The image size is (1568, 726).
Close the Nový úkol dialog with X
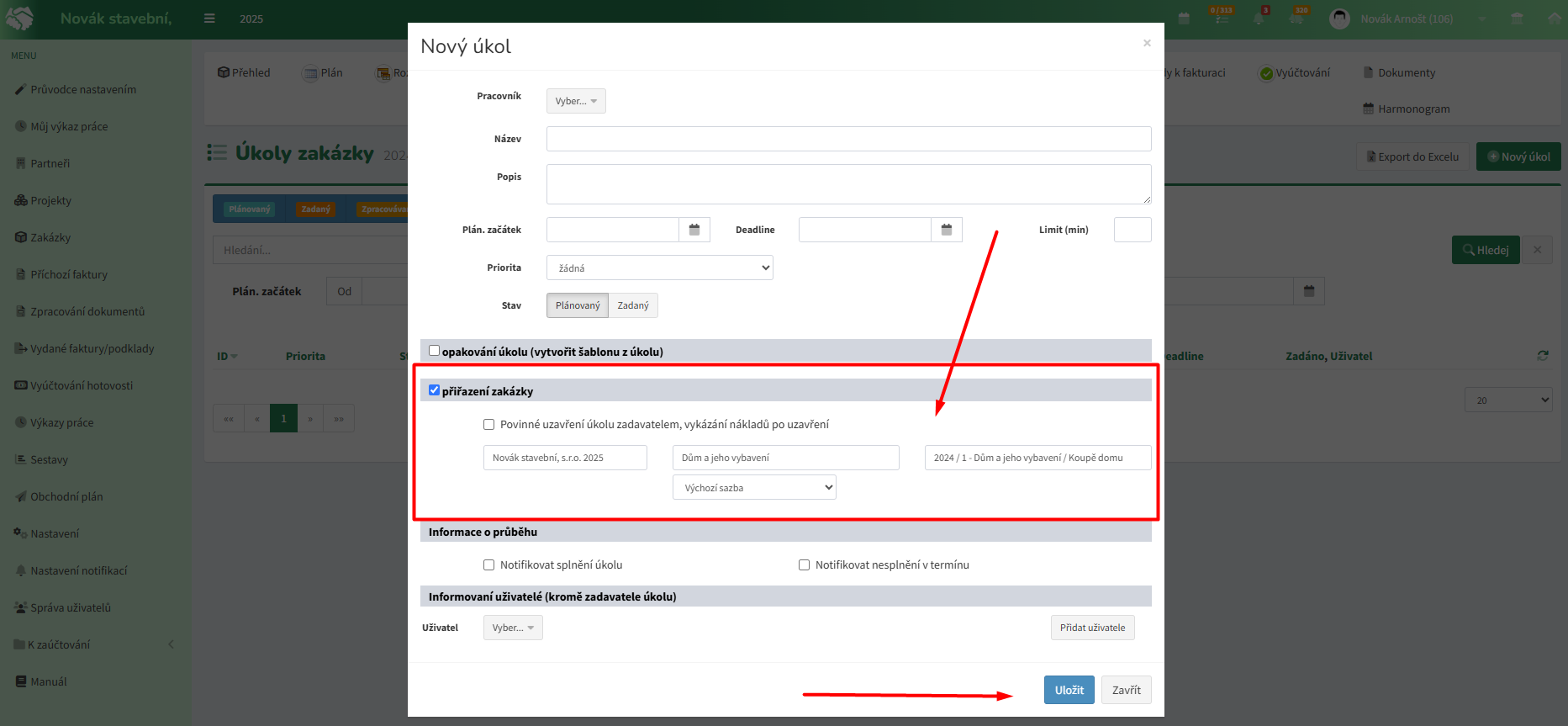1147,43
